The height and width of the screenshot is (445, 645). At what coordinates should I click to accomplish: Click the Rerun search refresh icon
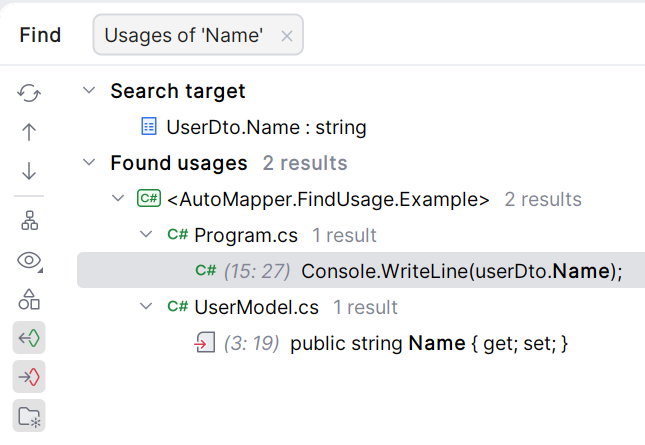point(29,93)
